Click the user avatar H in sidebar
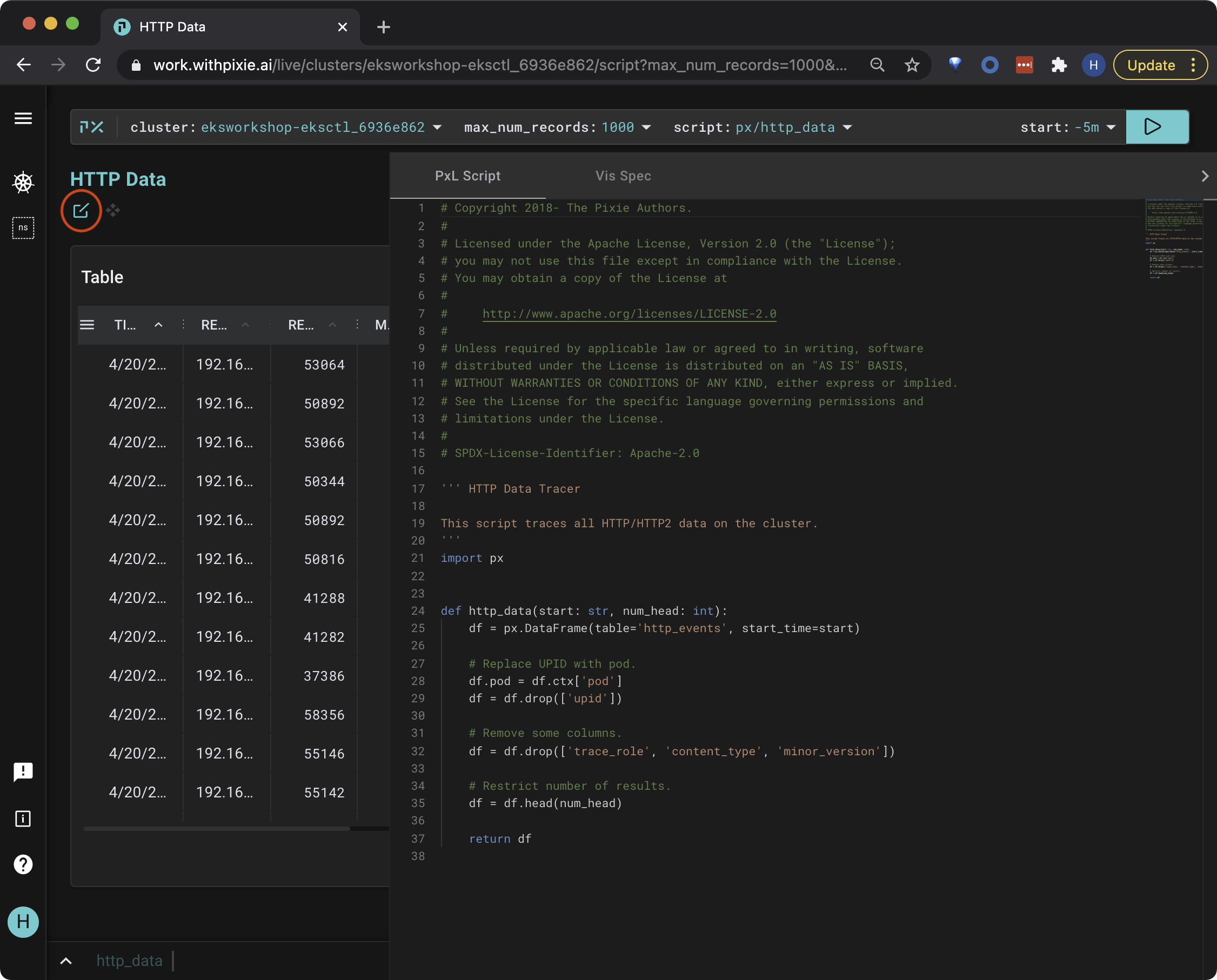The width and height of the screenshot is (1217, 980). pyautogui.click(x=23, y=922)
